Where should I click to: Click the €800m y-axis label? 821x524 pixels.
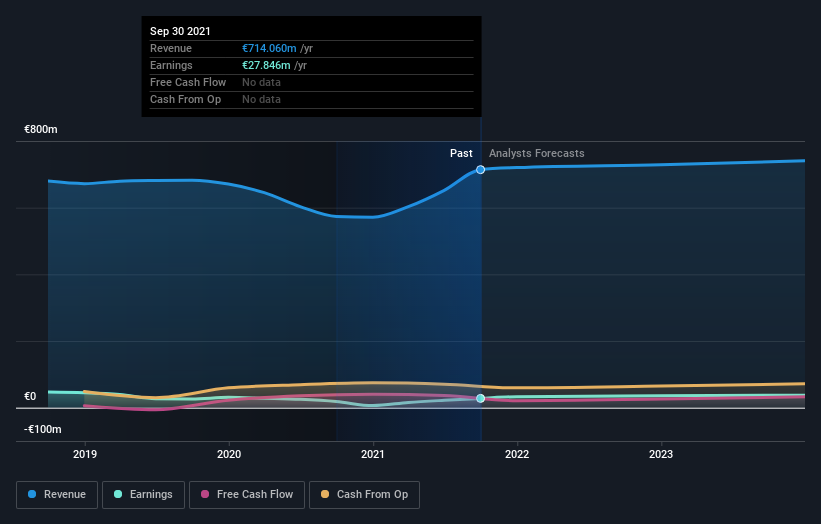click(x=41, y=129)
